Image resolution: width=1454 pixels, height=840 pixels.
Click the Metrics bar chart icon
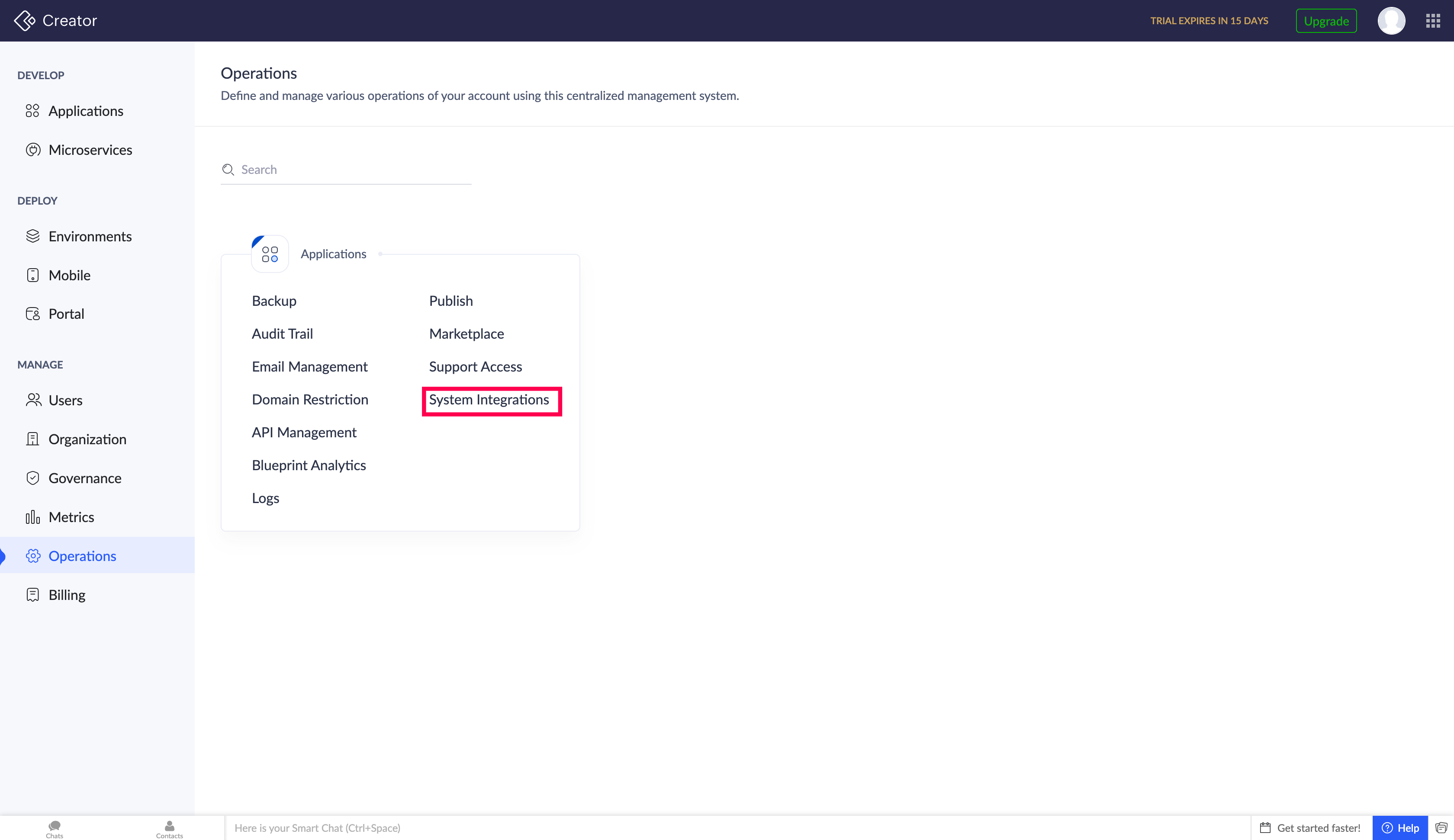pyautogui.click(x=33, y=517)
